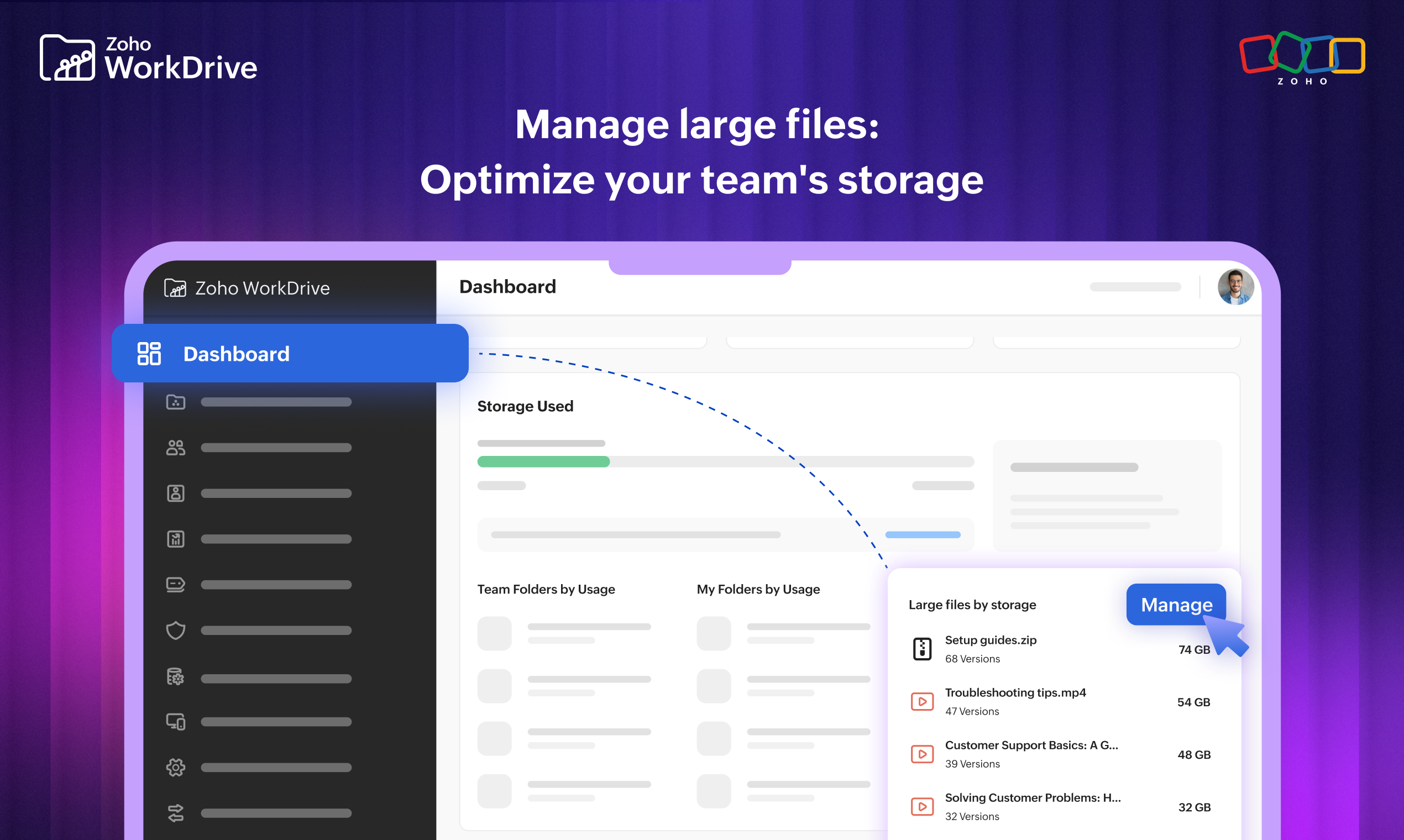The width and height of the screenshot is (1404, 840).
Task: Click the Setup guides.zip file icon
Action: [x=921, y=649]
